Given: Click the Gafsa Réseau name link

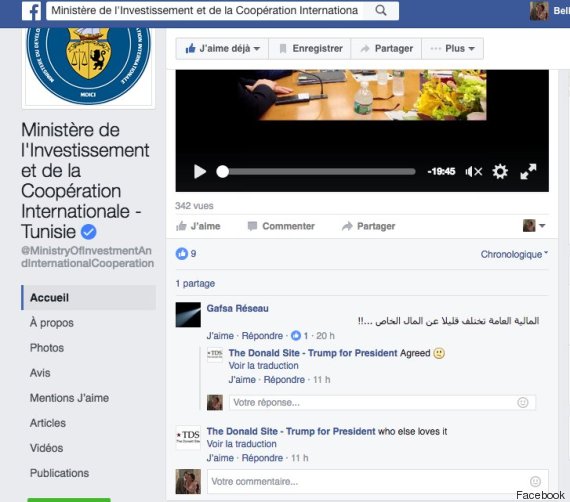Looking at the screenshot, I should coord(237,308).
